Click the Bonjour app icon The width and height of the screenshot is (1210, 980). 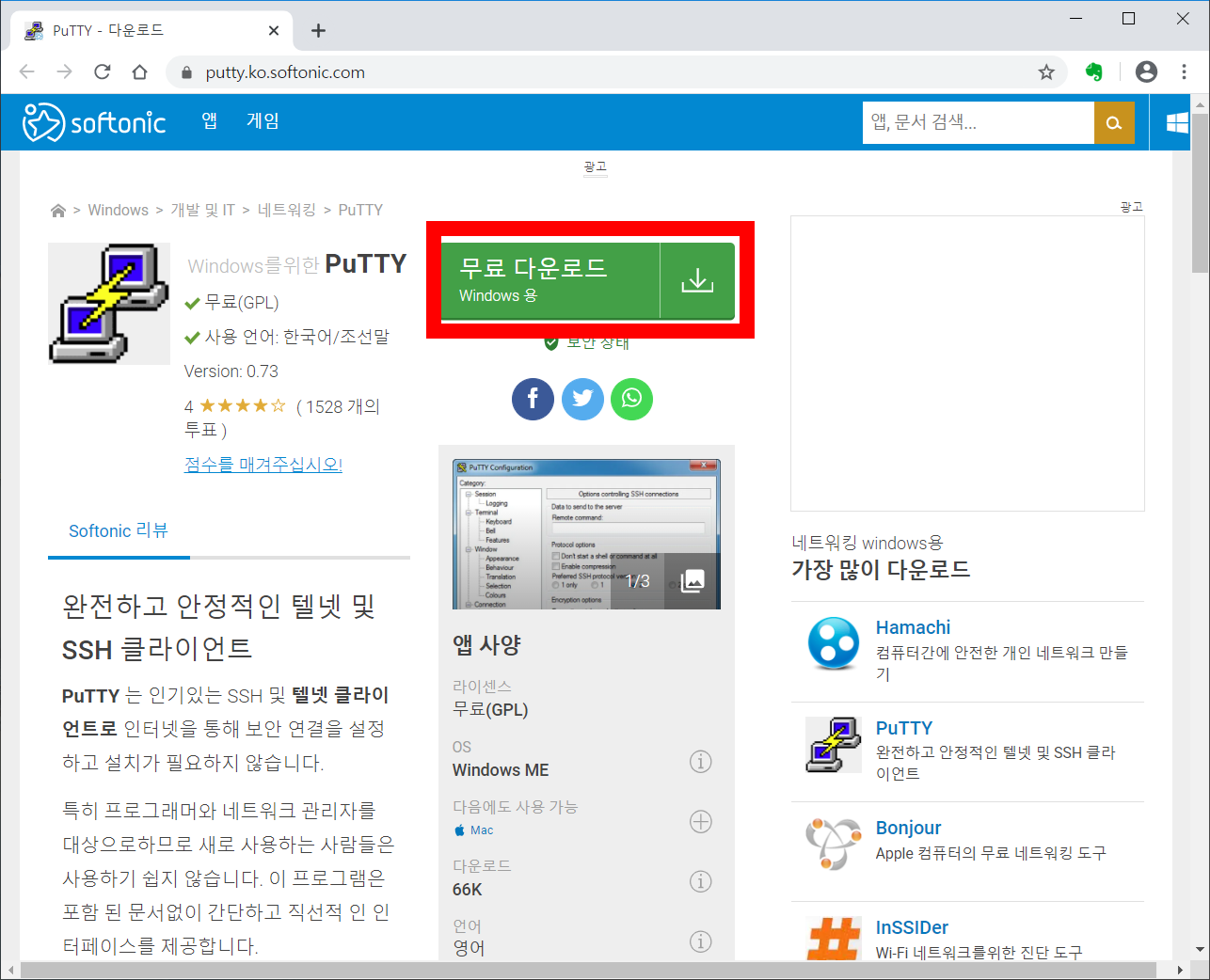[834, 844]
